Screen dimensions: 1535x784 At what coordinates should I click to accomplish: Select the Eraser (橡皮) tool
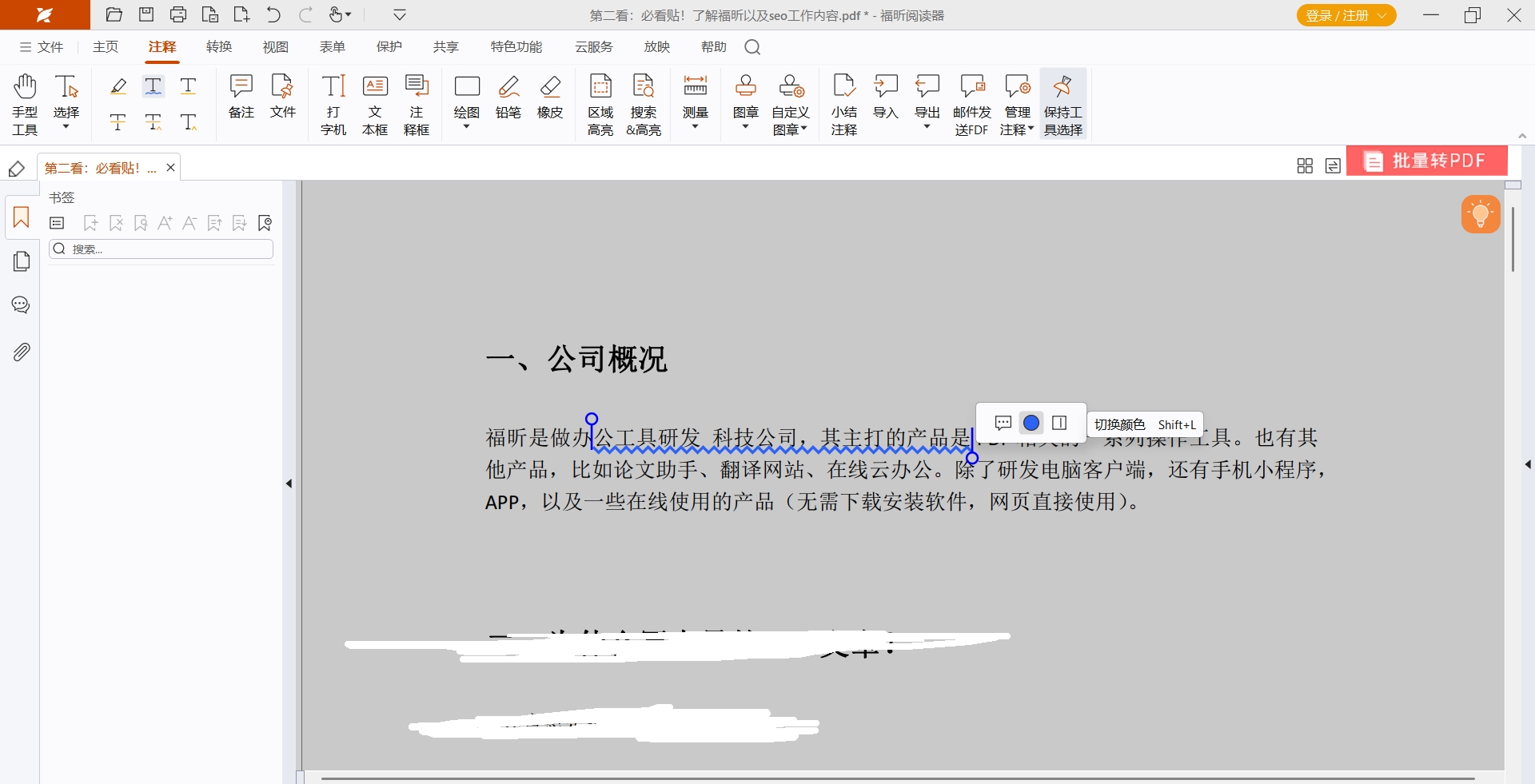tap(550, 98)
